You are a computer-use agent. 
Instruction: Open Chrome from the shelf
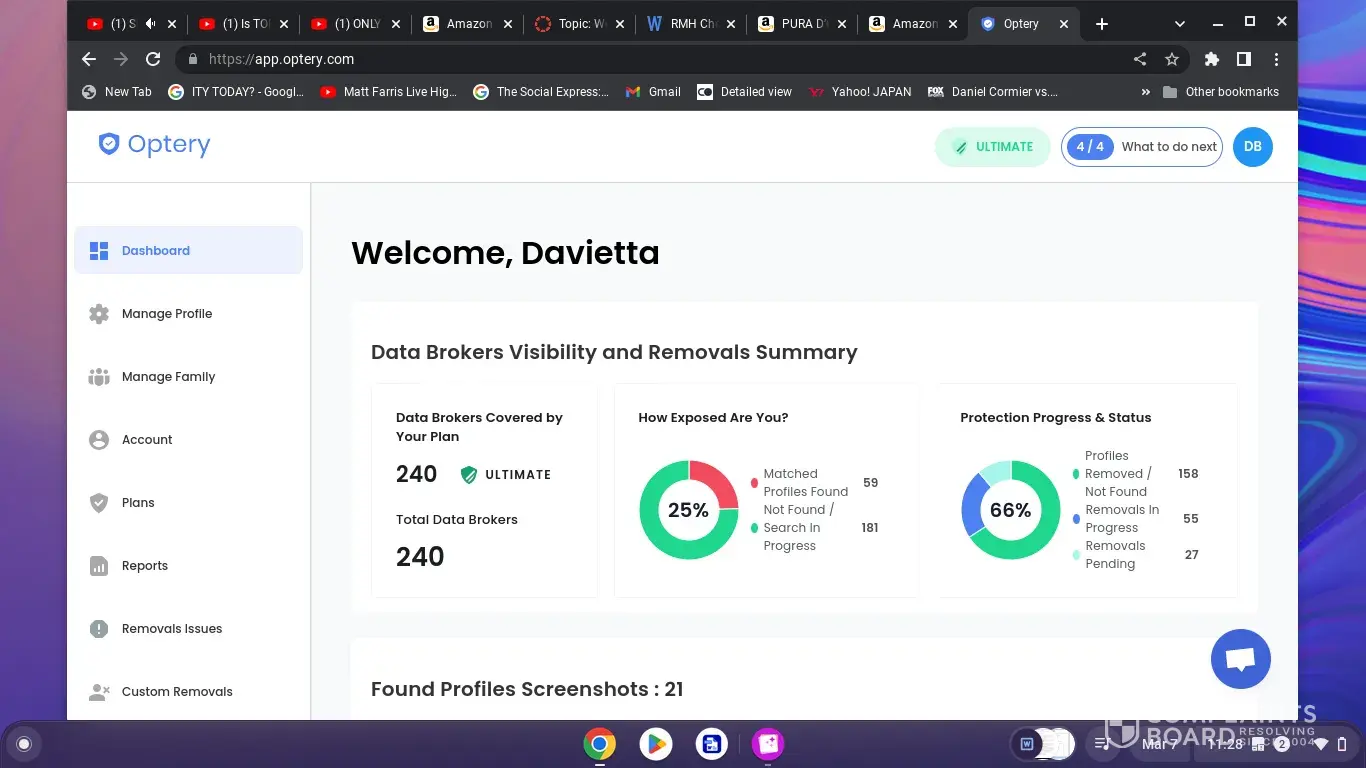(600, 744)
